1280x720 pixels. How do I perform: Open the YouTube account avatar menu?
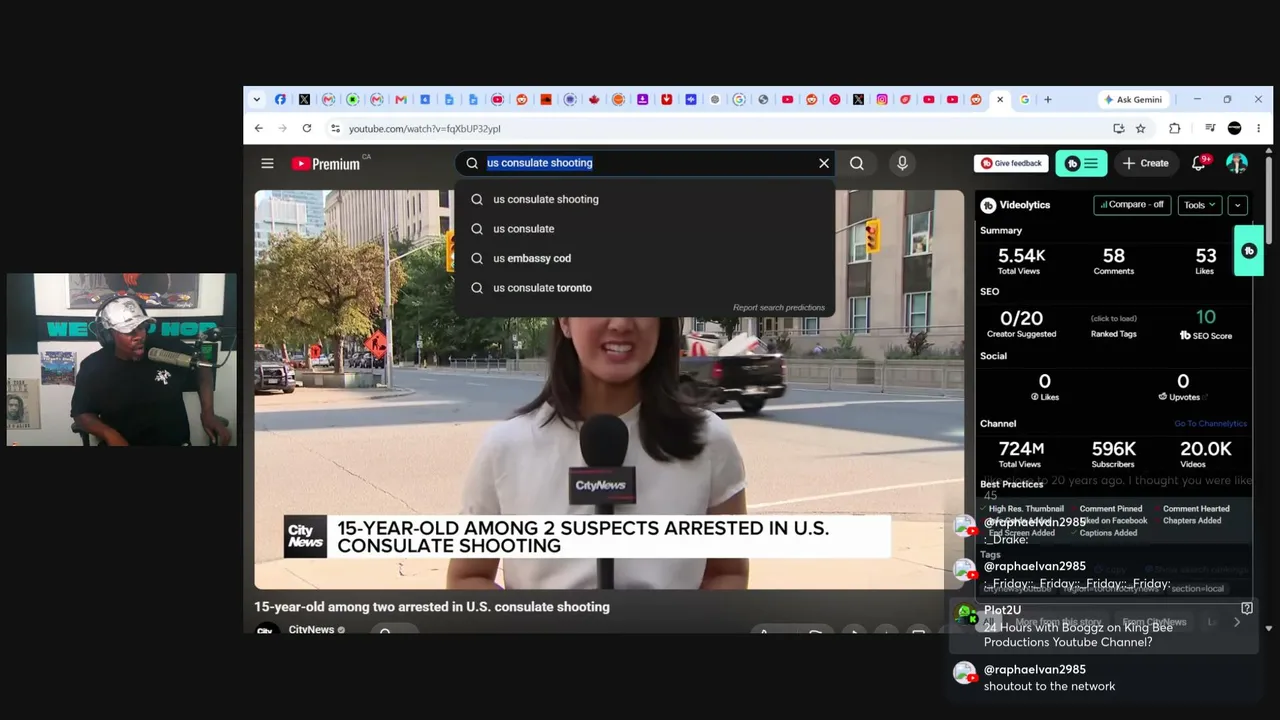1237,163
